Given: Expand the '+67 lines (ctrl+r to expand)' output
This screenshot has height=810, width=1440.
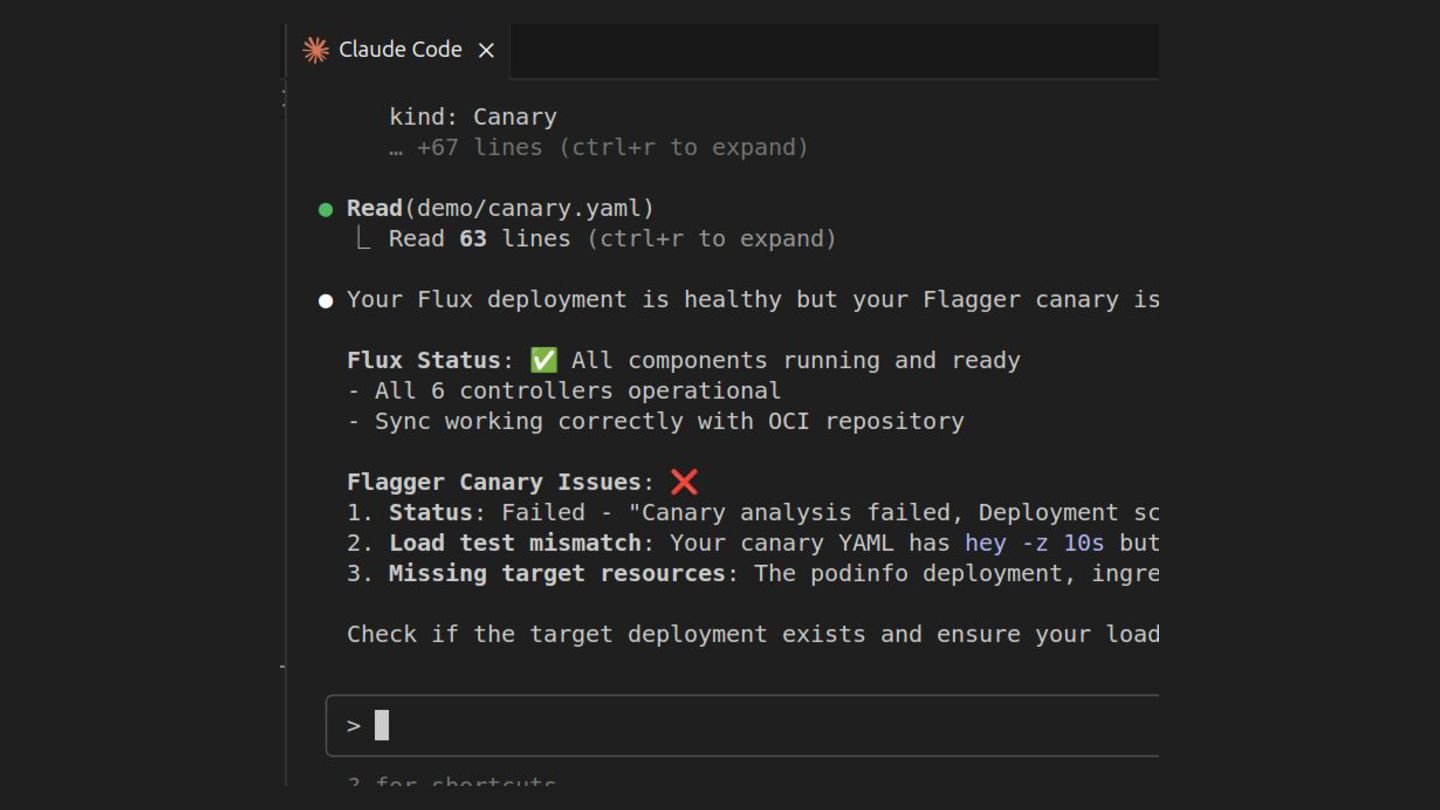Looking at the screenshot, I should 598,147.
